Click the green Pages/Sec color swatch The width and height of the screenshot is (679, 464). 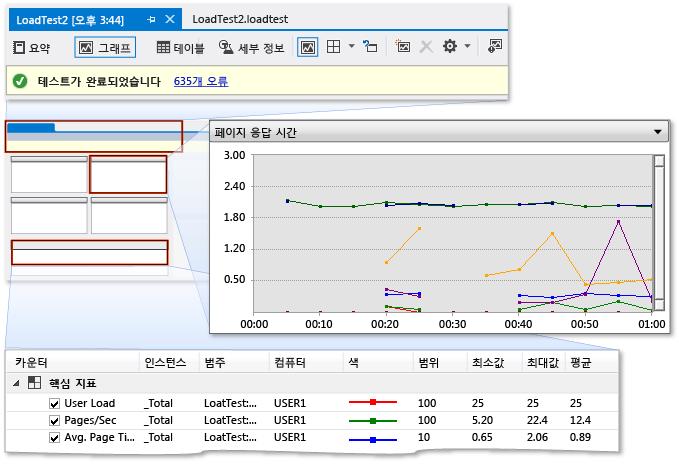373,421
